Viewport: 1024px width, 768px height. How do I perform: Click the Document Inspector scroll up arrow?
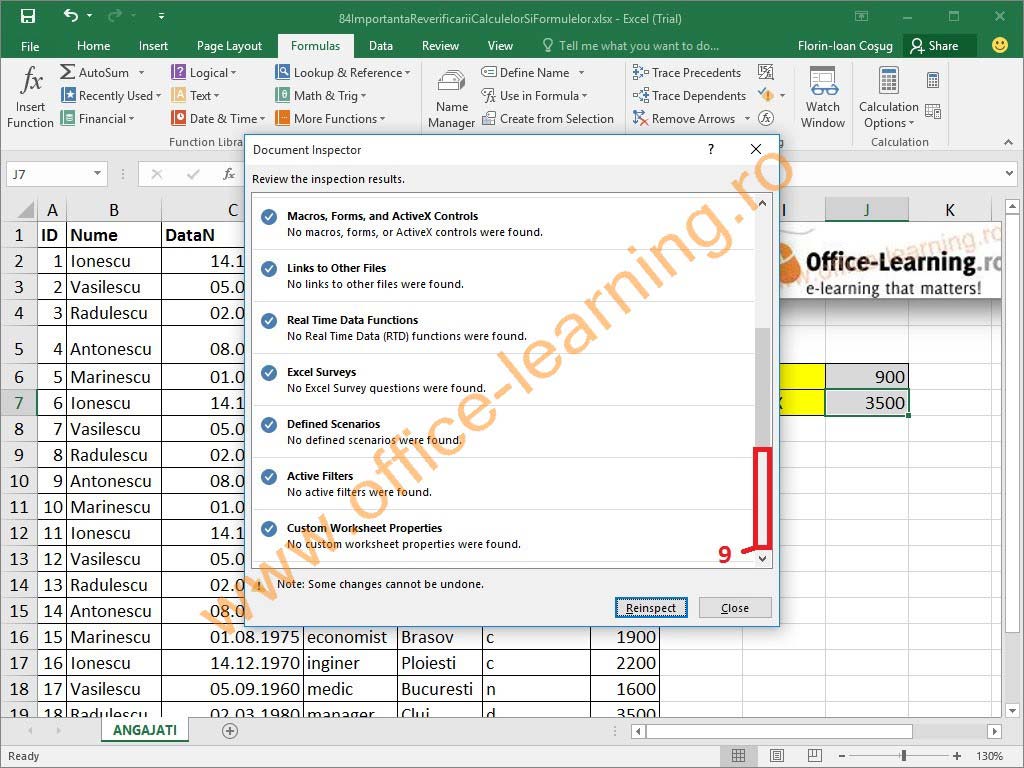(762, 203)
